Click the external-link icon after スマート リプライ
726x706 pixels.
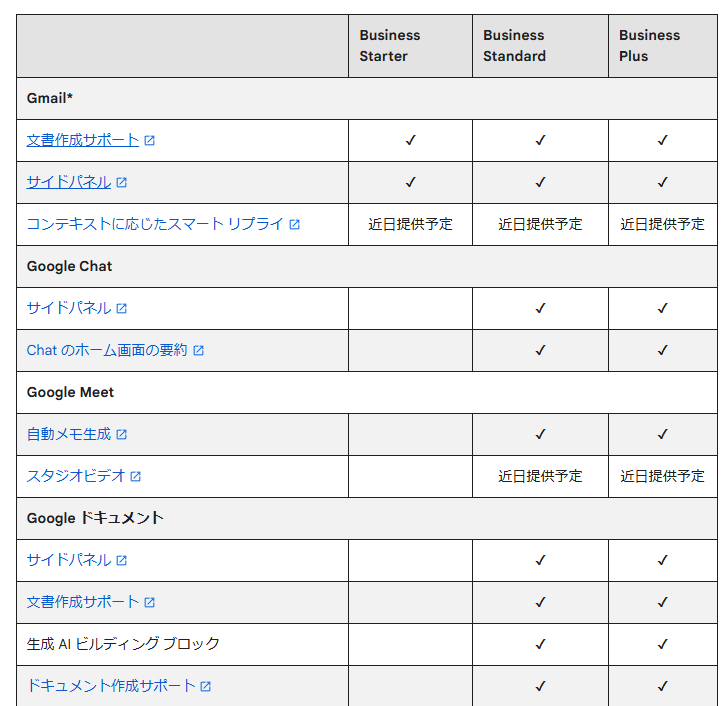coord(295,225)
